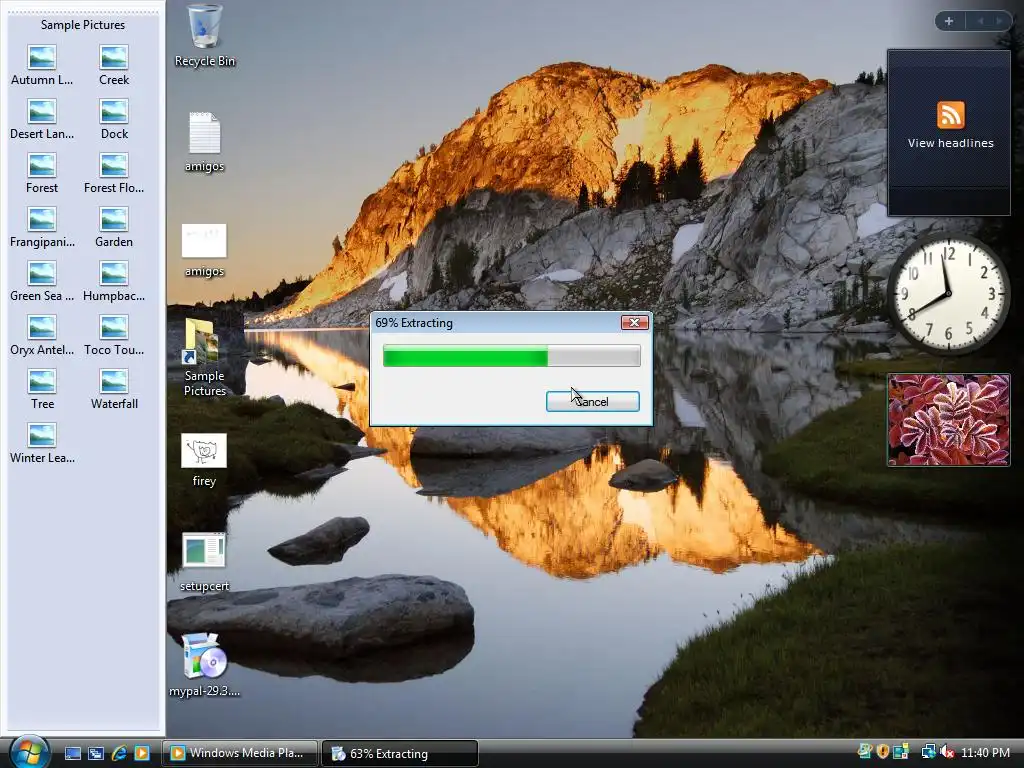Select the firey image file icon

[x=204, y=460]
